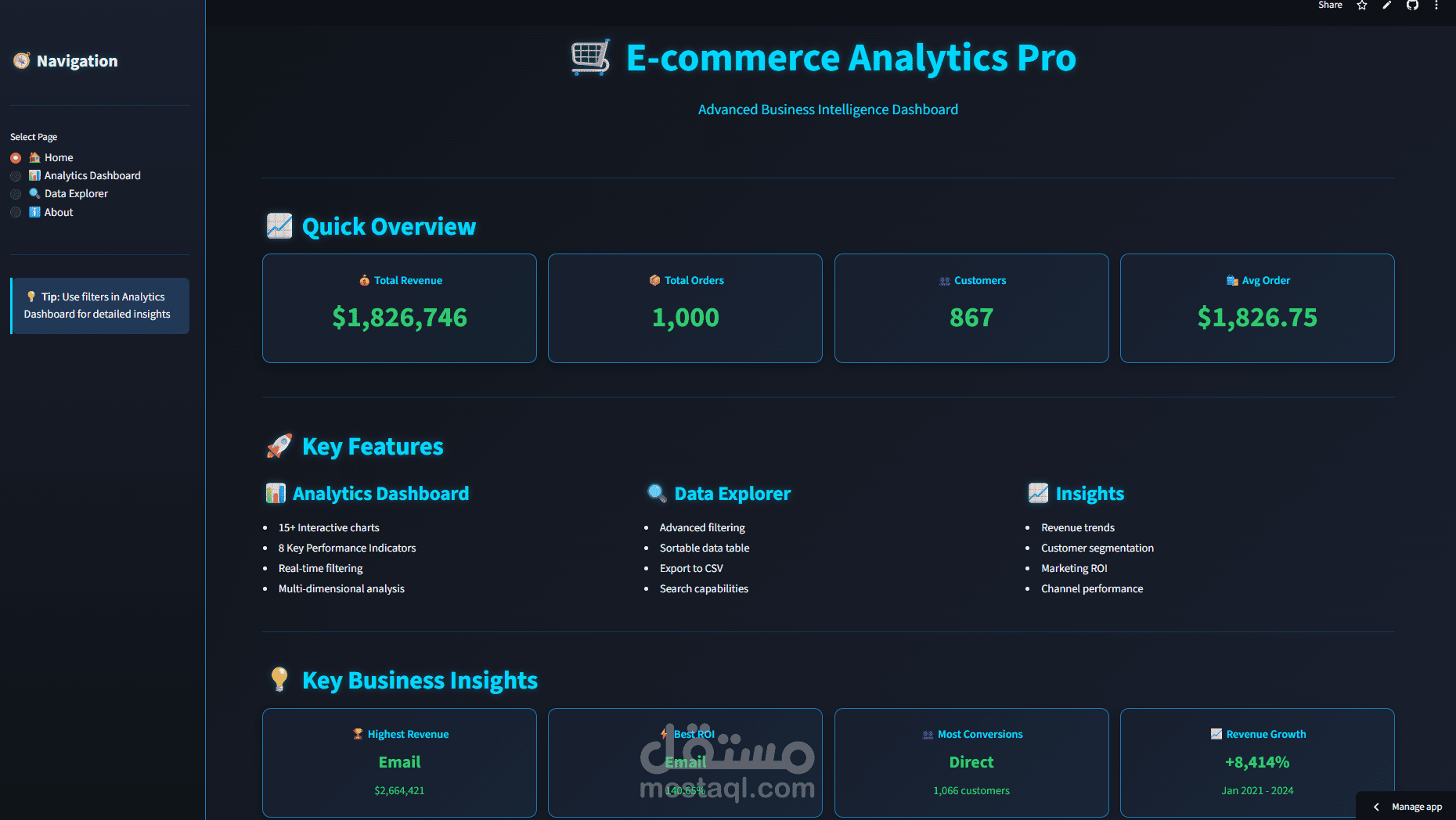Click the Manage app button
This screenshot has width=1456, height=820.
[1407, 807]
